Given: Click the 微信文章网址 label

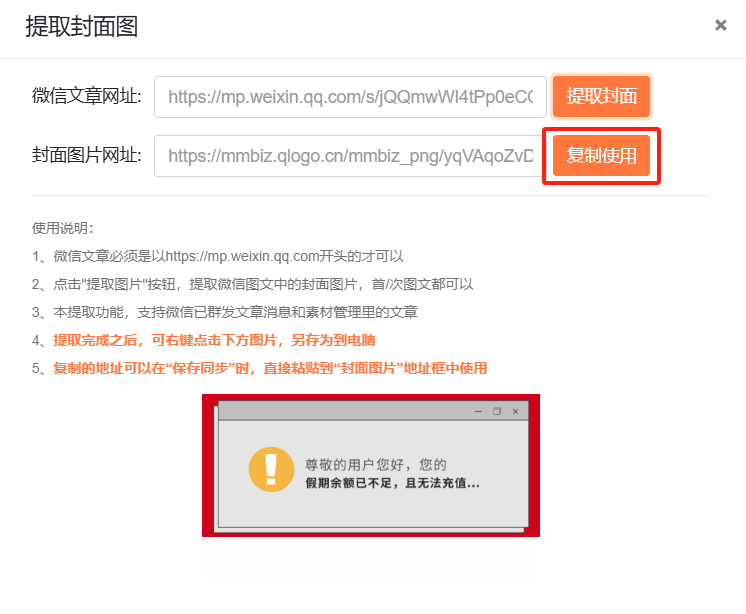Looking at the screenshot, I should (87, 96).
